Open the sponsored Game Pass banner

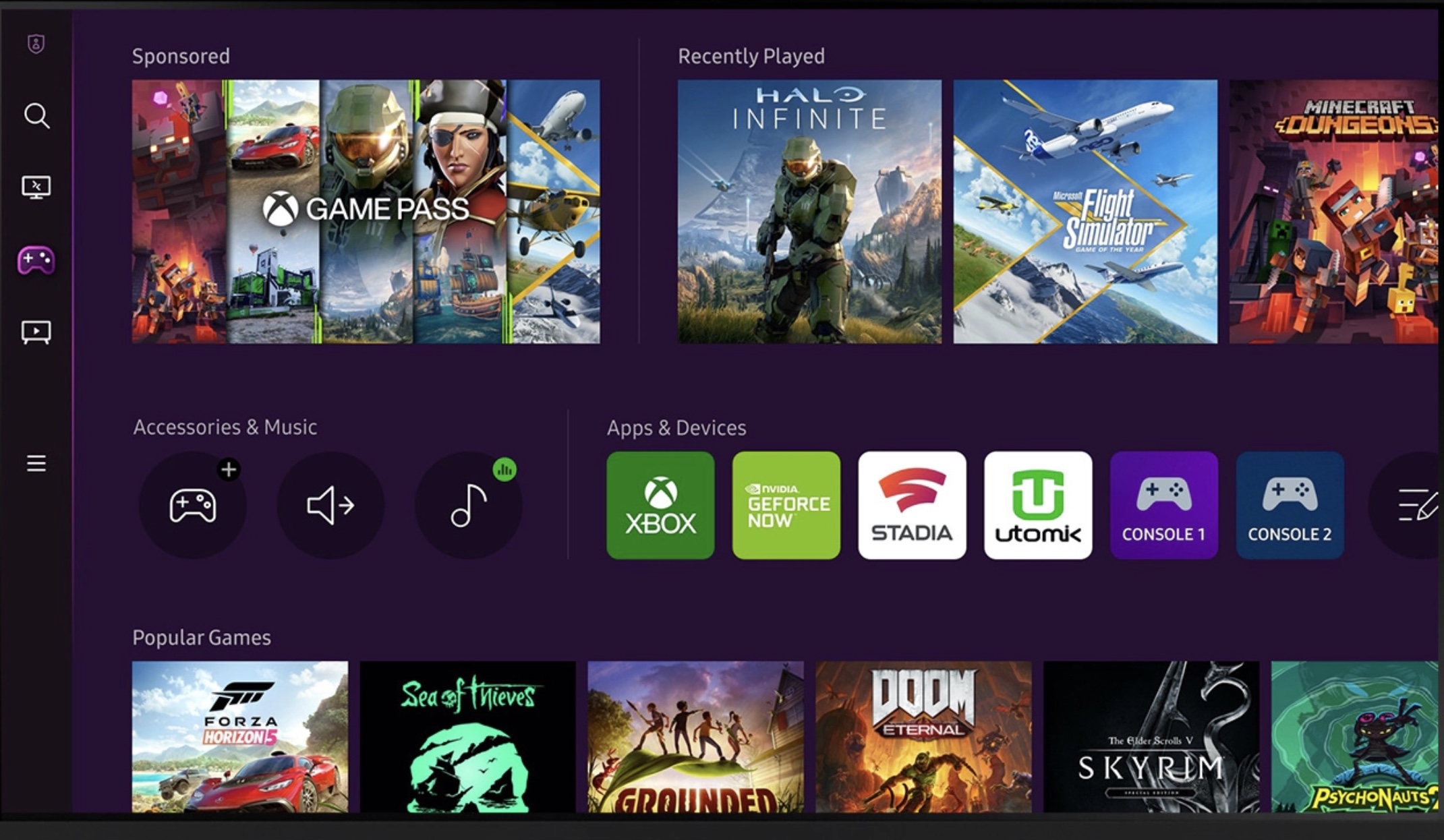(x=366, y=212)
